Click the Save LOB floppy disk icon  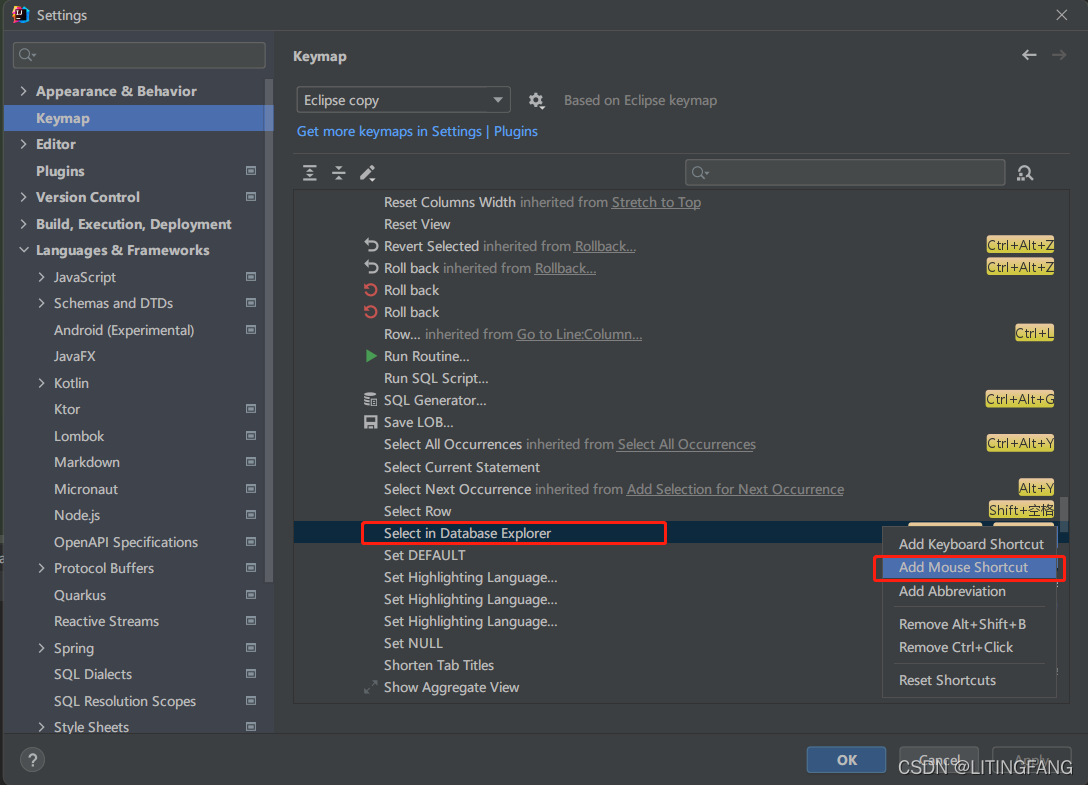[x=371, y=422]
